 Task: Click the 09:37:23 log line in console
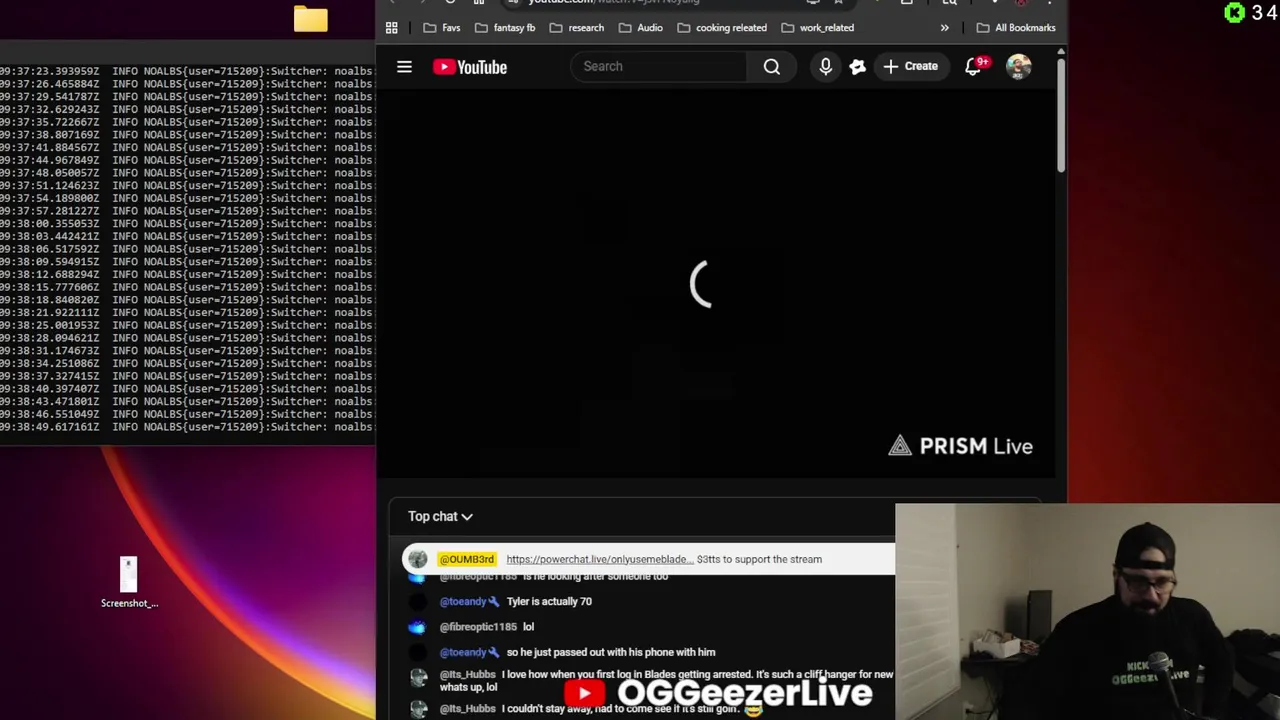pos(187,71)
